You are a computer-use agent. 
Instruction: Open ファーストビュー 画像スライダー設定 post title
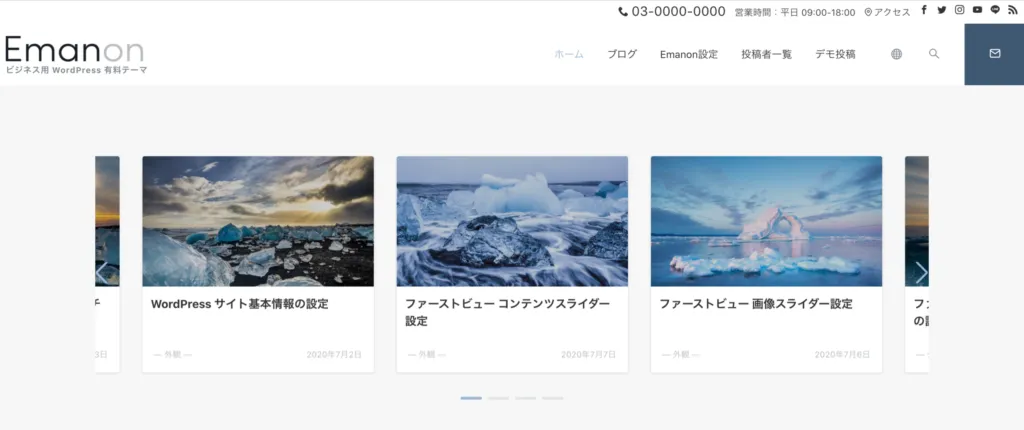(756, 304)
